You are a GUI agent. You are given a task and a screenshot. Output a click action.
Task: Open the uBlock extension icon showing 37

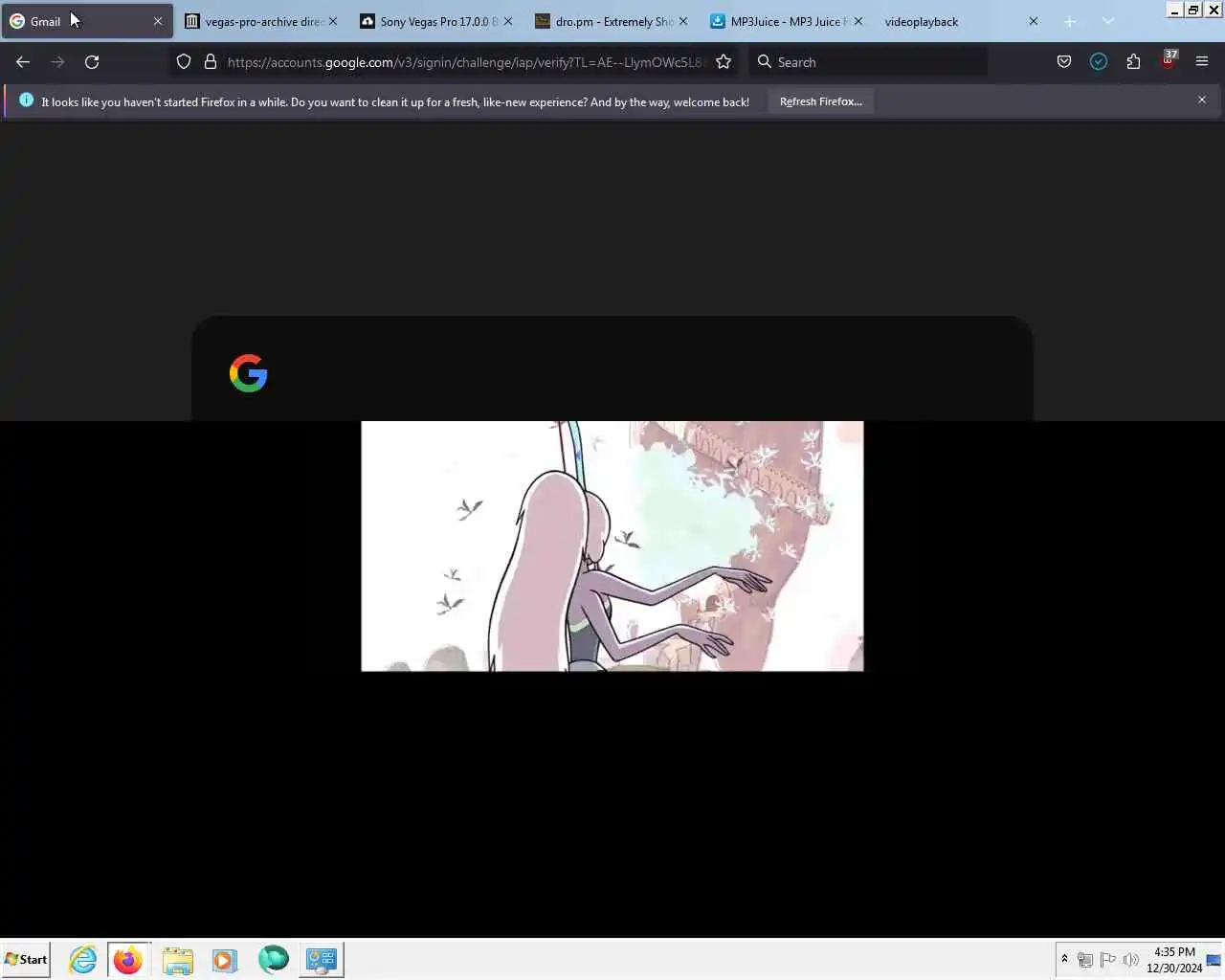pyautogui.click(x=1169, y=60)
